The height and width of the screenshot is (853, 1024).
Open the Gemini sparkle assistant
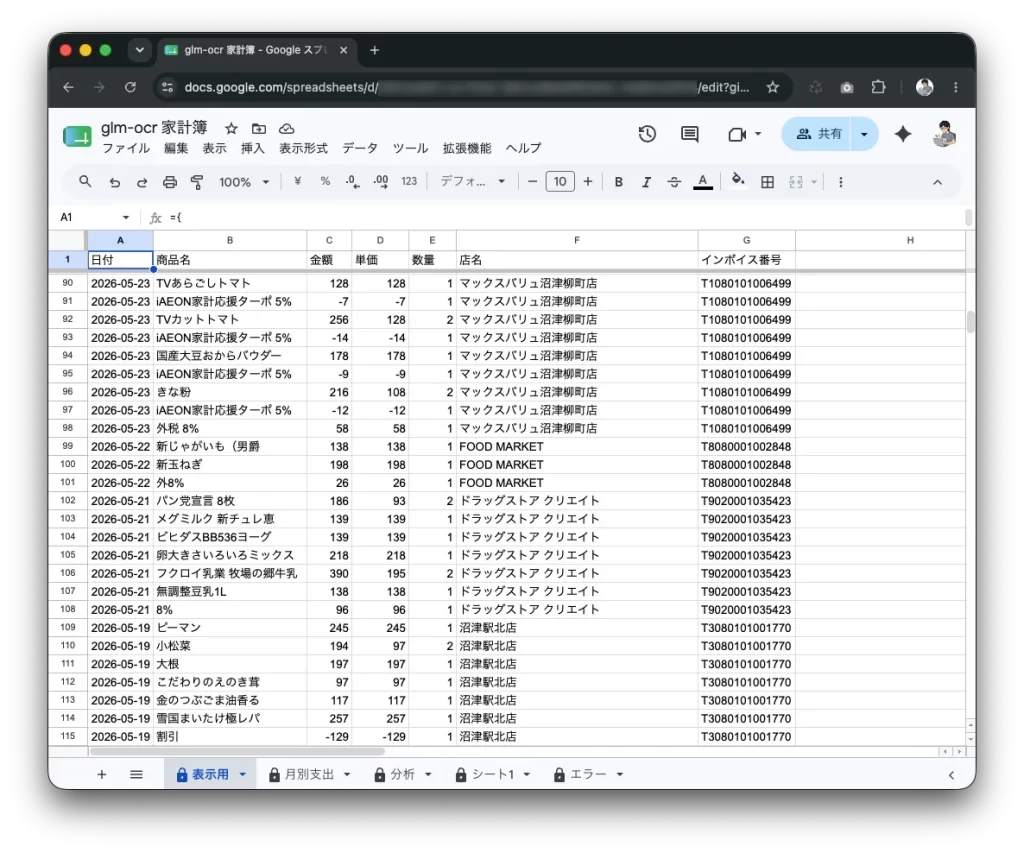[903, 134]
